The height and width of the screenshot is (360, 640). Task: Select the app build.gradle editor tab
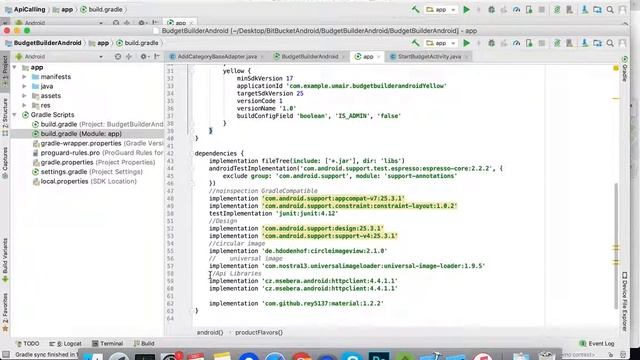pos(368,57)
